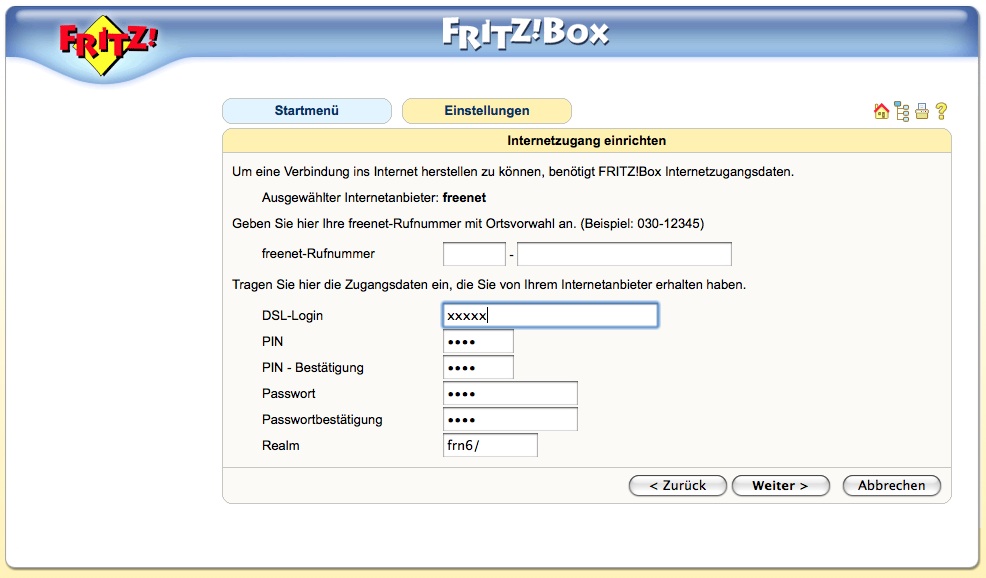Click the PIN - Bestätigung field
986x578 pixels.
coord(478,367)
